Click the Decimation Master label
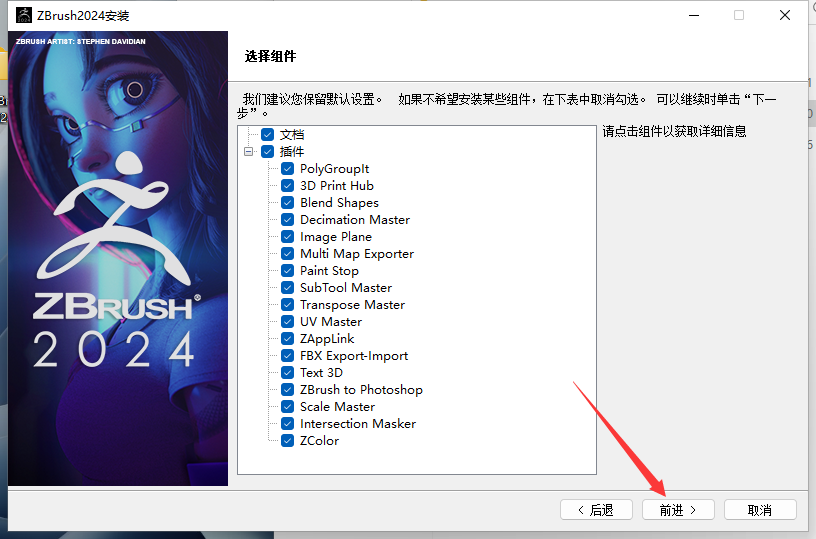 click(355, 220)
